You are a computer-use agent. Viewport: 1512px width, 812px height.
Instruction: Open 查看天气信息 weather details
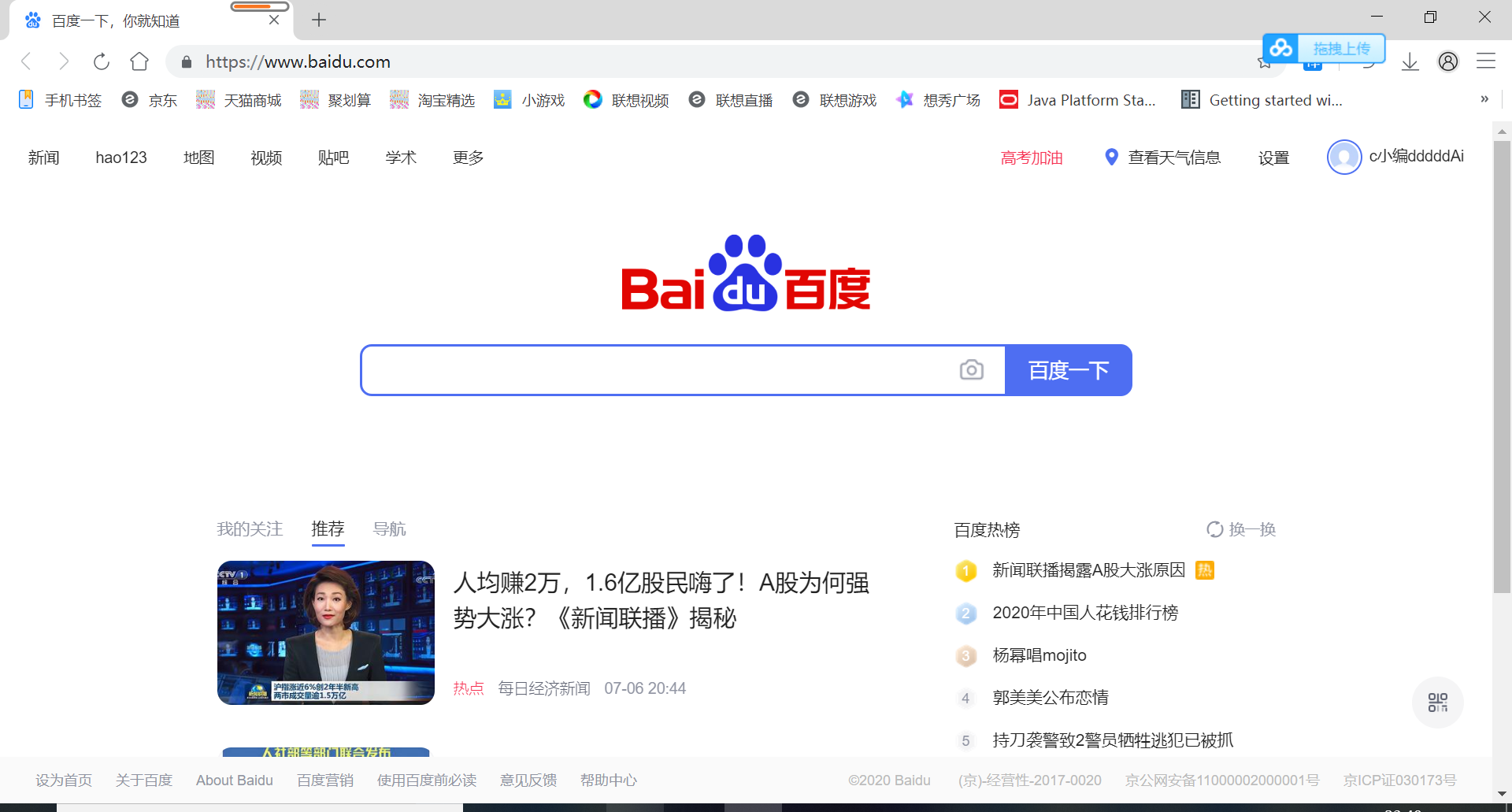(x=1174, y=158)
